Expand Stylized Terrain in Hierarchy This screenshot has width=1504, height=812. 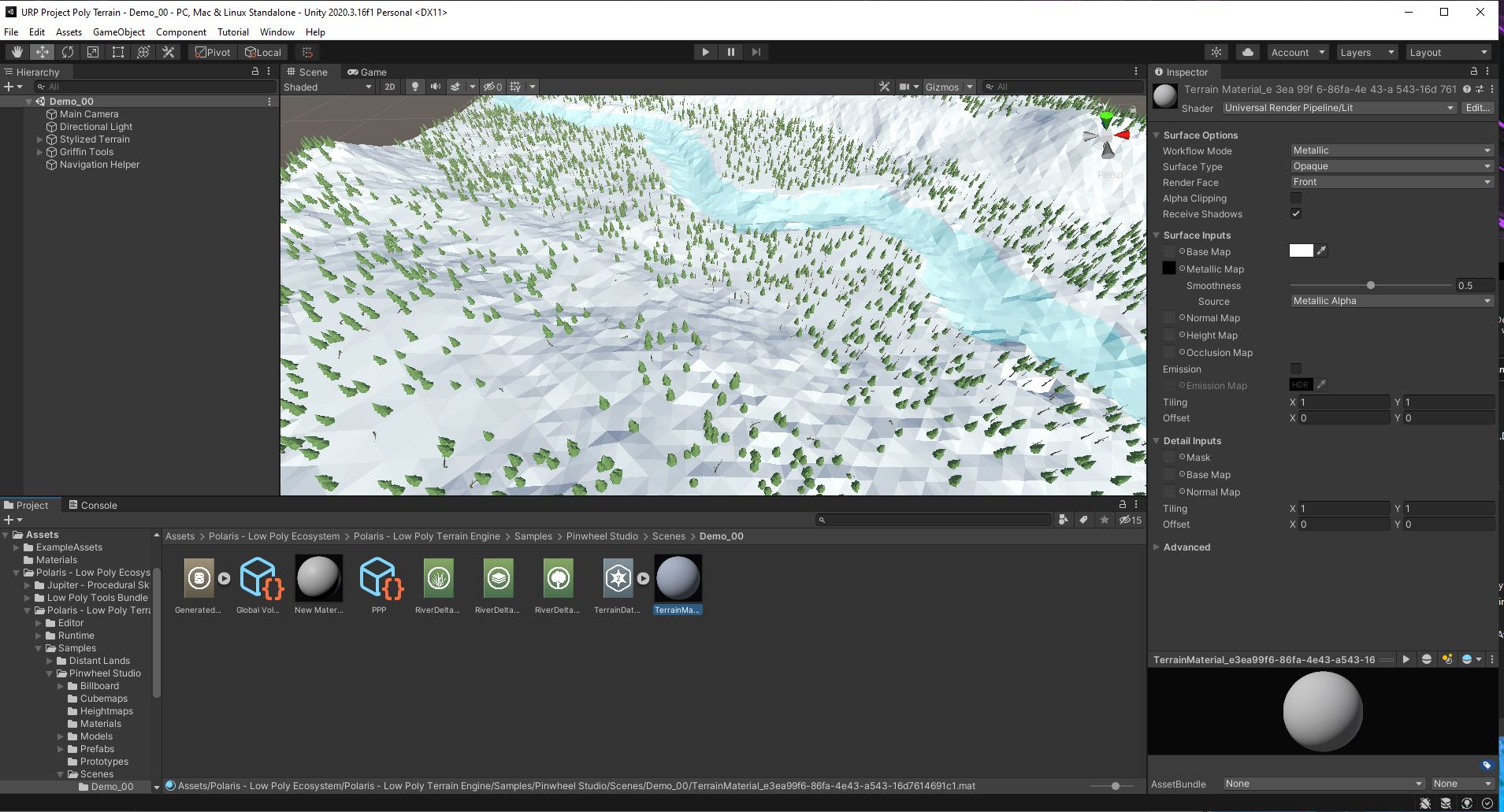point(39,139)
